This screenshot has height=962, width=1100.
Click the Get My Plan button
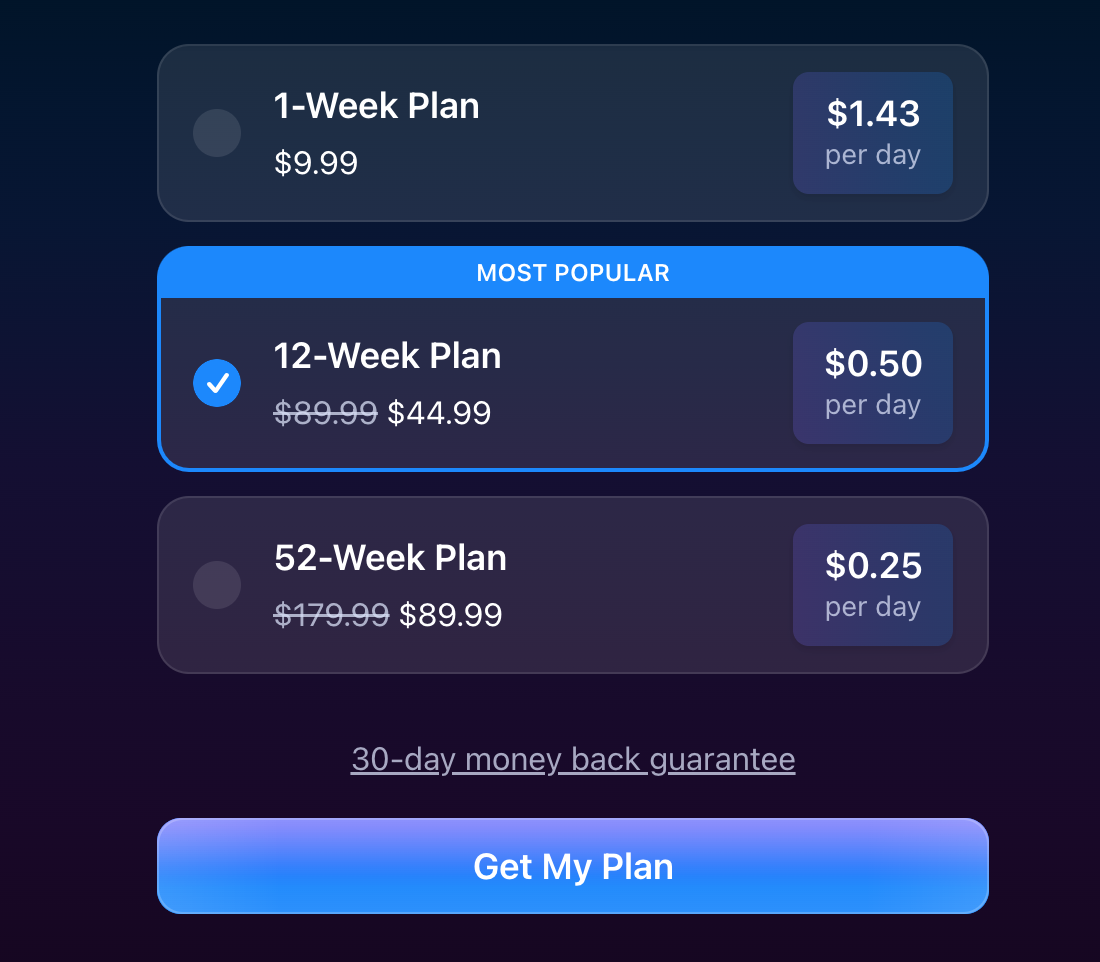click(573, 866)
